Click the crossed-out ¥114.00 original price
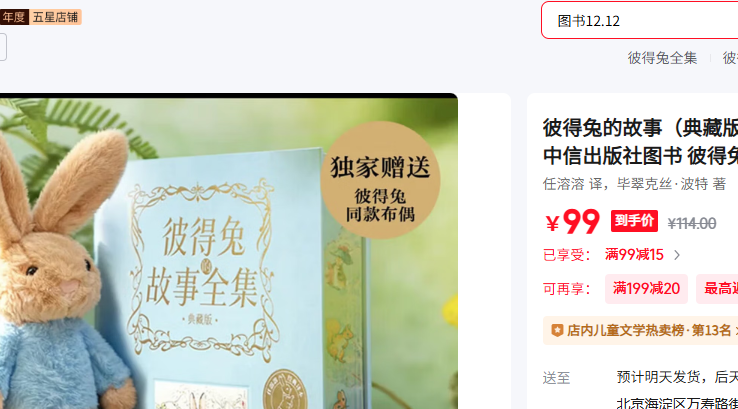This screenshot has width=738, height=409. [691, 223]
